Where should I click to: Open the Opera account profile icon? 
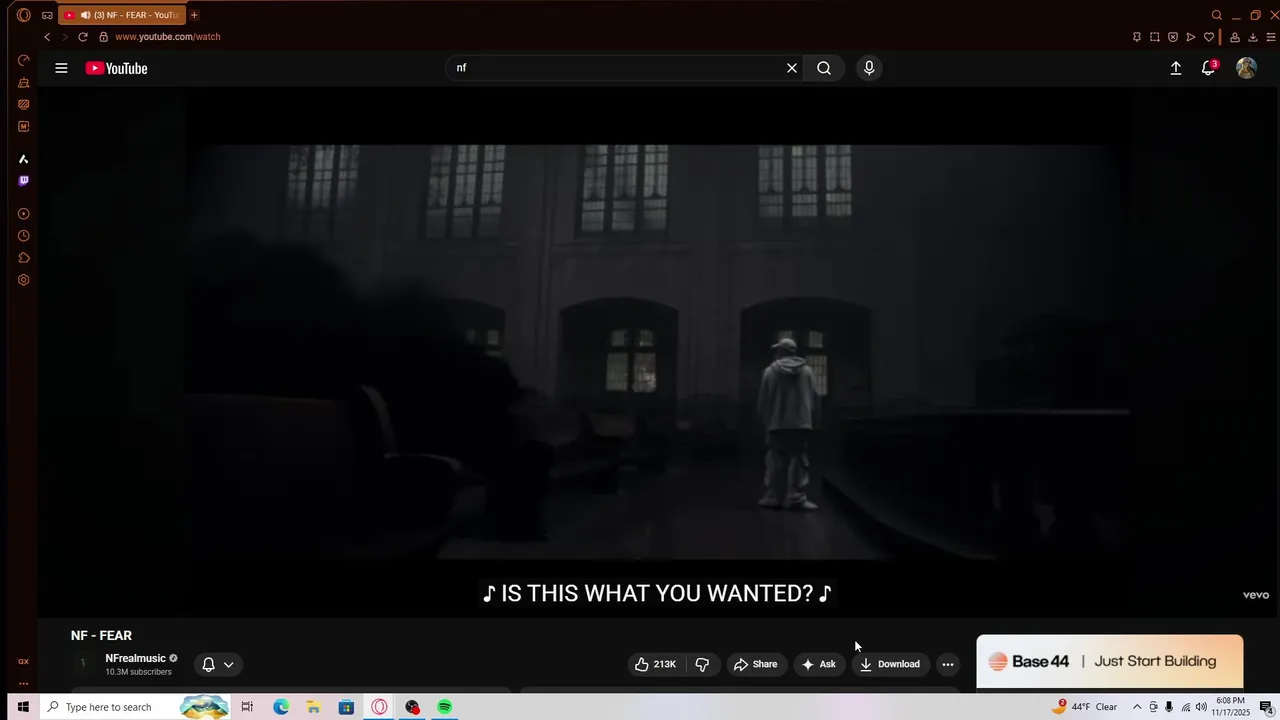point(1235,37)
